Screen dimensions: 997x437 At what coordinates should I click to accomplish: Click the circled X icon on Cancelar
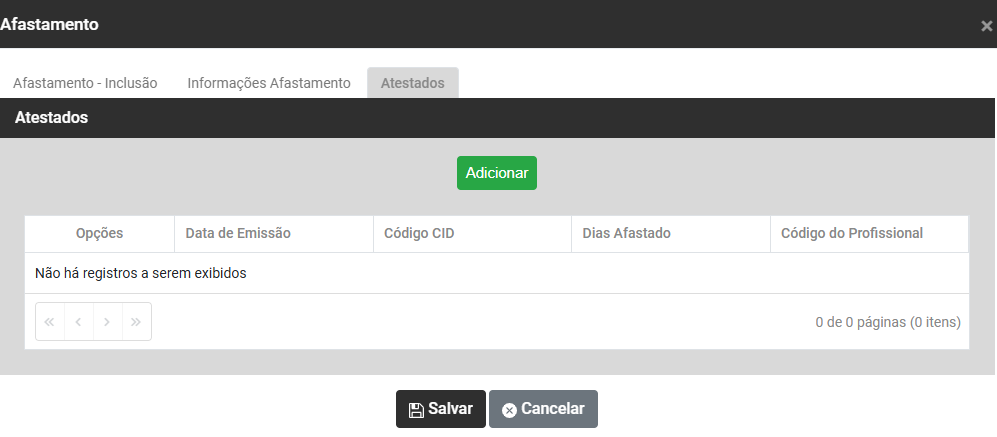click(509, 410)
